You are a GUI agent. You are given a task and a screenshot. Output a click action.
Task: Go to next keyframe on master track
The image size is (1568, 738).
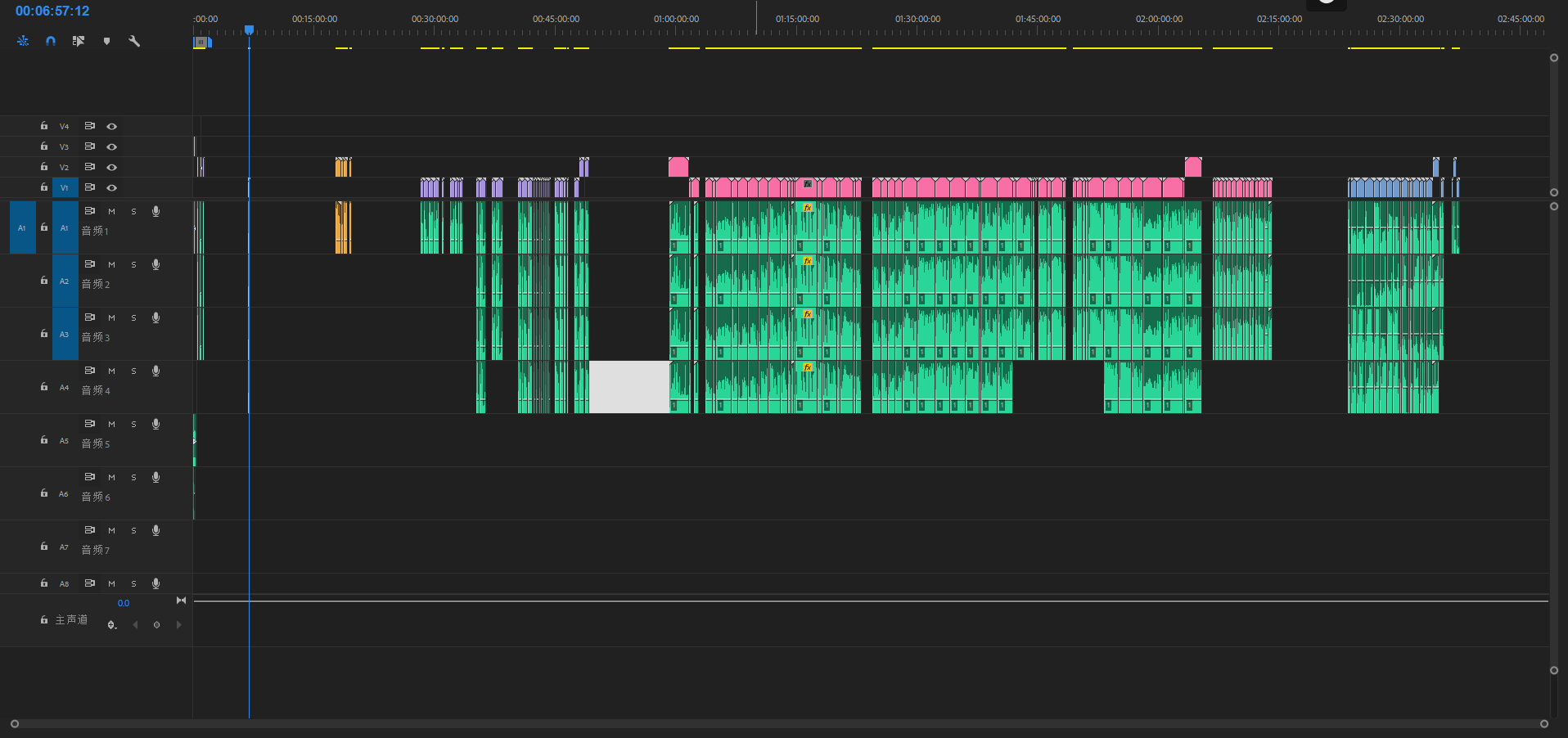(x=178, y=625)
